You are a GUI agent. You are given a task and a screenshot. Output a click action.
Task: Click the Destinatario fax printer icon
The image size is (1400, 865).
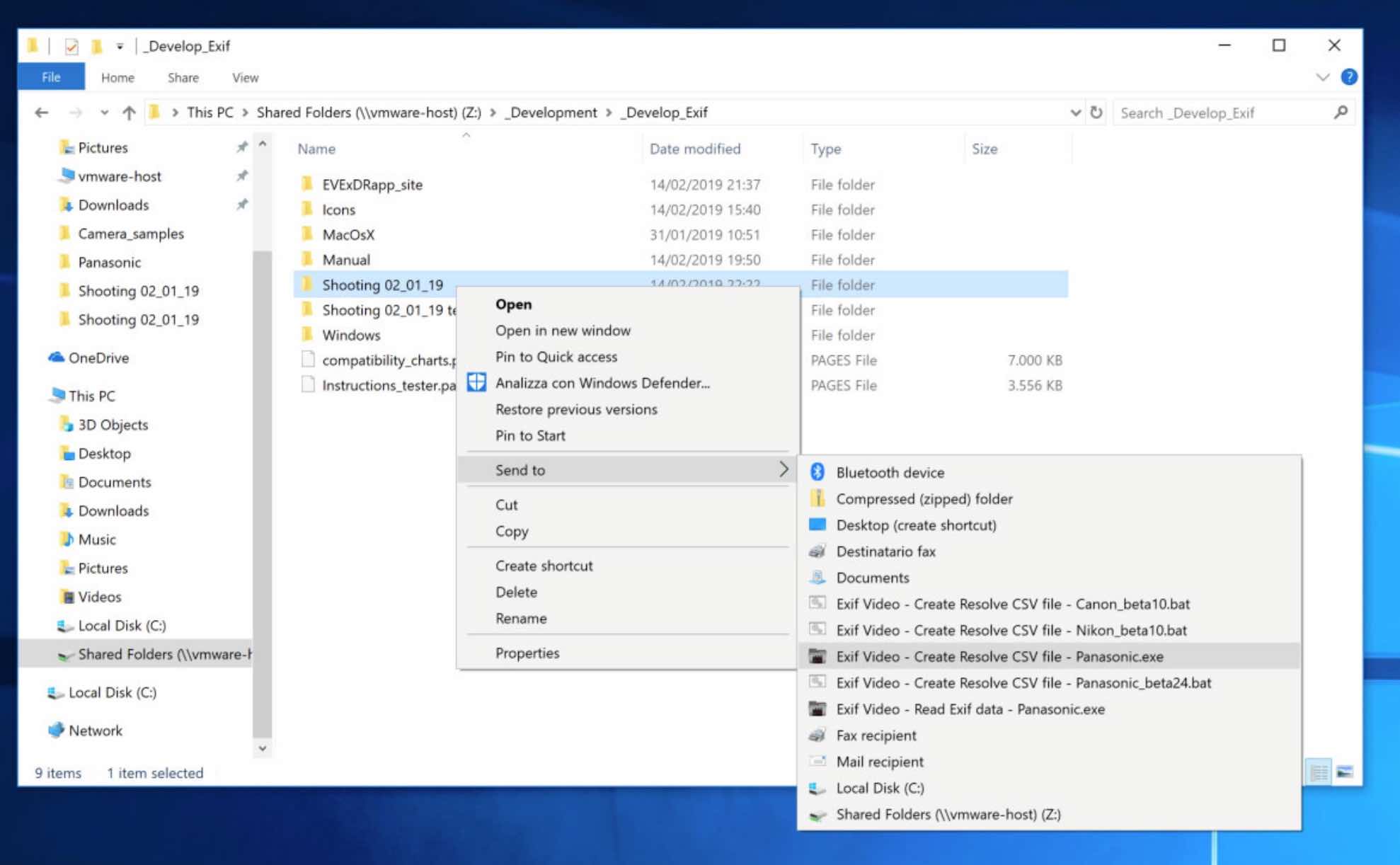pyautogui.click(x=817, y=551)
